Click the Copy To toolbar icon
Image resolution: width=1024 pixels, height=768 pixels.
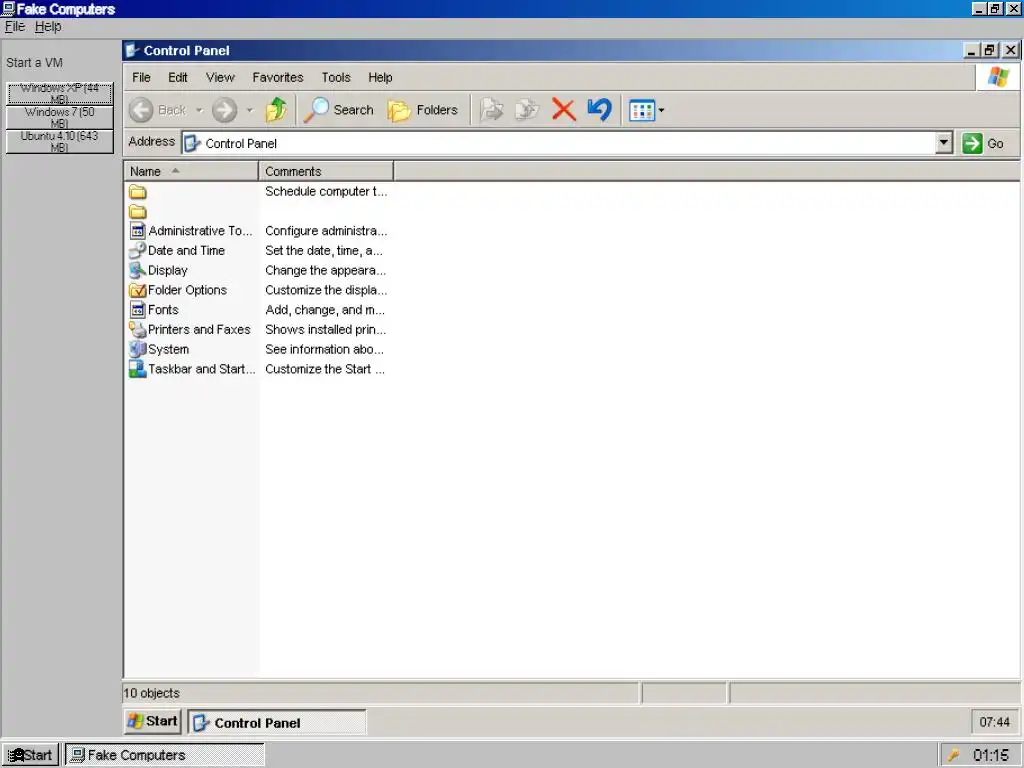[526, 110]
